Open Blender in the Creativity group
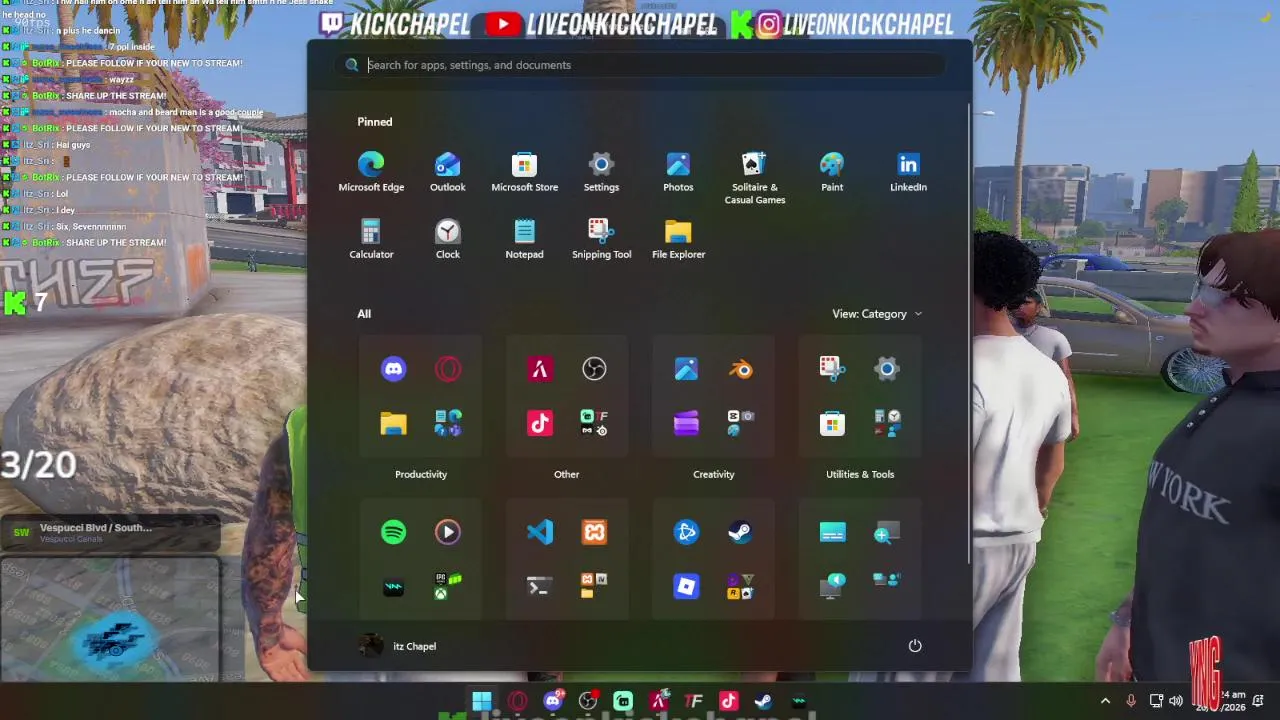 coord(741,369)
